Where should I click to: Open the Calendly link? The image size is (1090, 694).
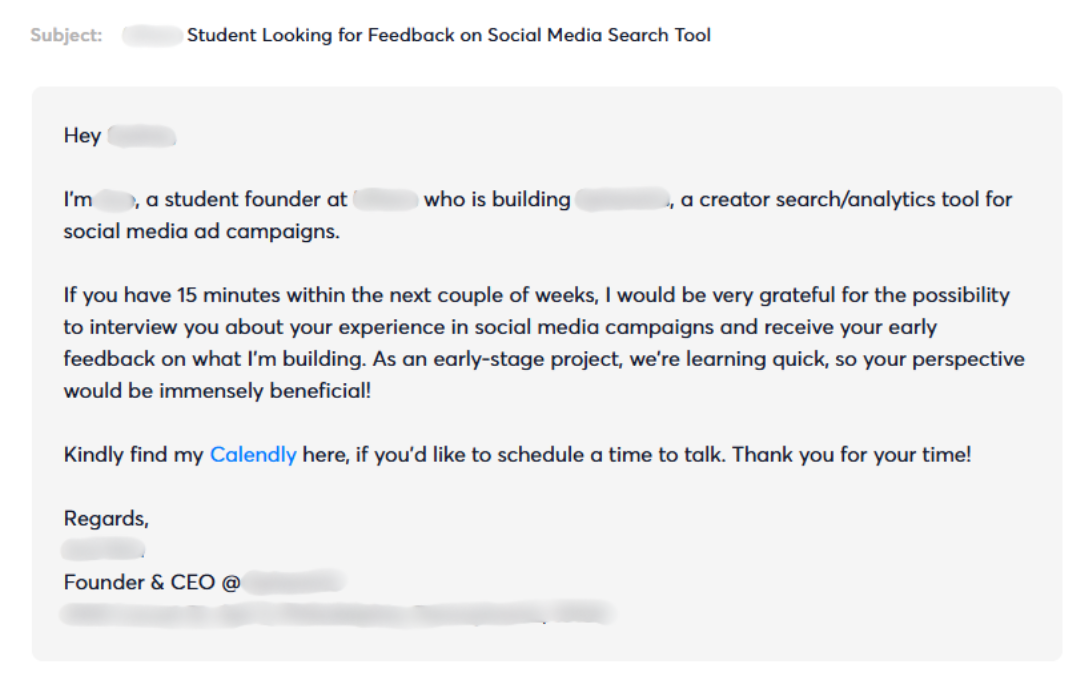point(253,455)
